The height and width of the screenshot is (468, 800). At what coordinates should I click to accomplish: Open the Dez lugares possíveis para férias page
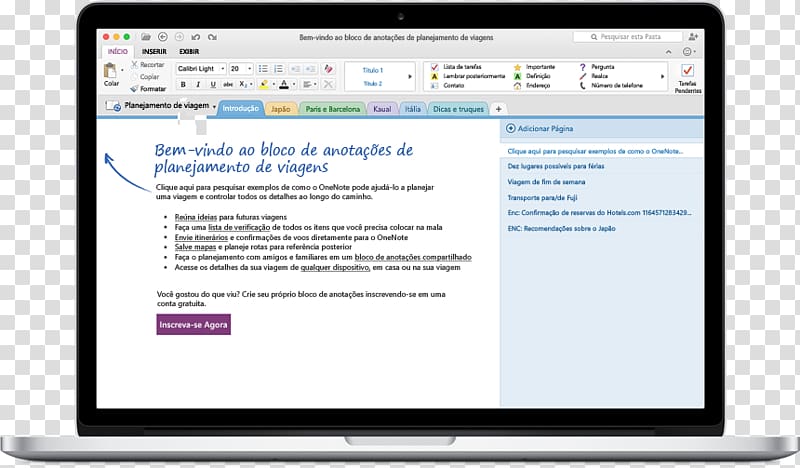(x=556, y=166)
